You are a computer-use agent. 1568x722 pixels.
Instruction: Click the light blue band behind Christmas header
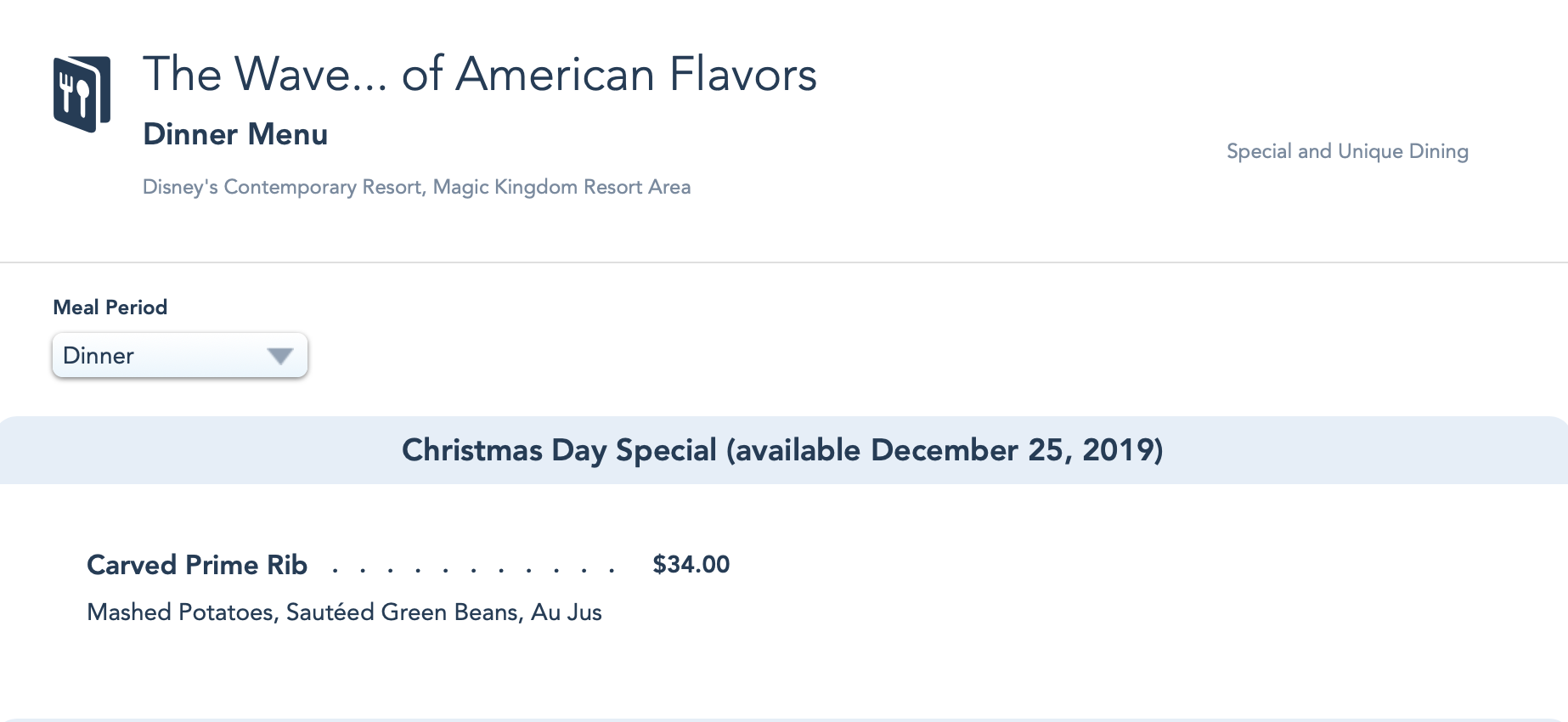170,450
